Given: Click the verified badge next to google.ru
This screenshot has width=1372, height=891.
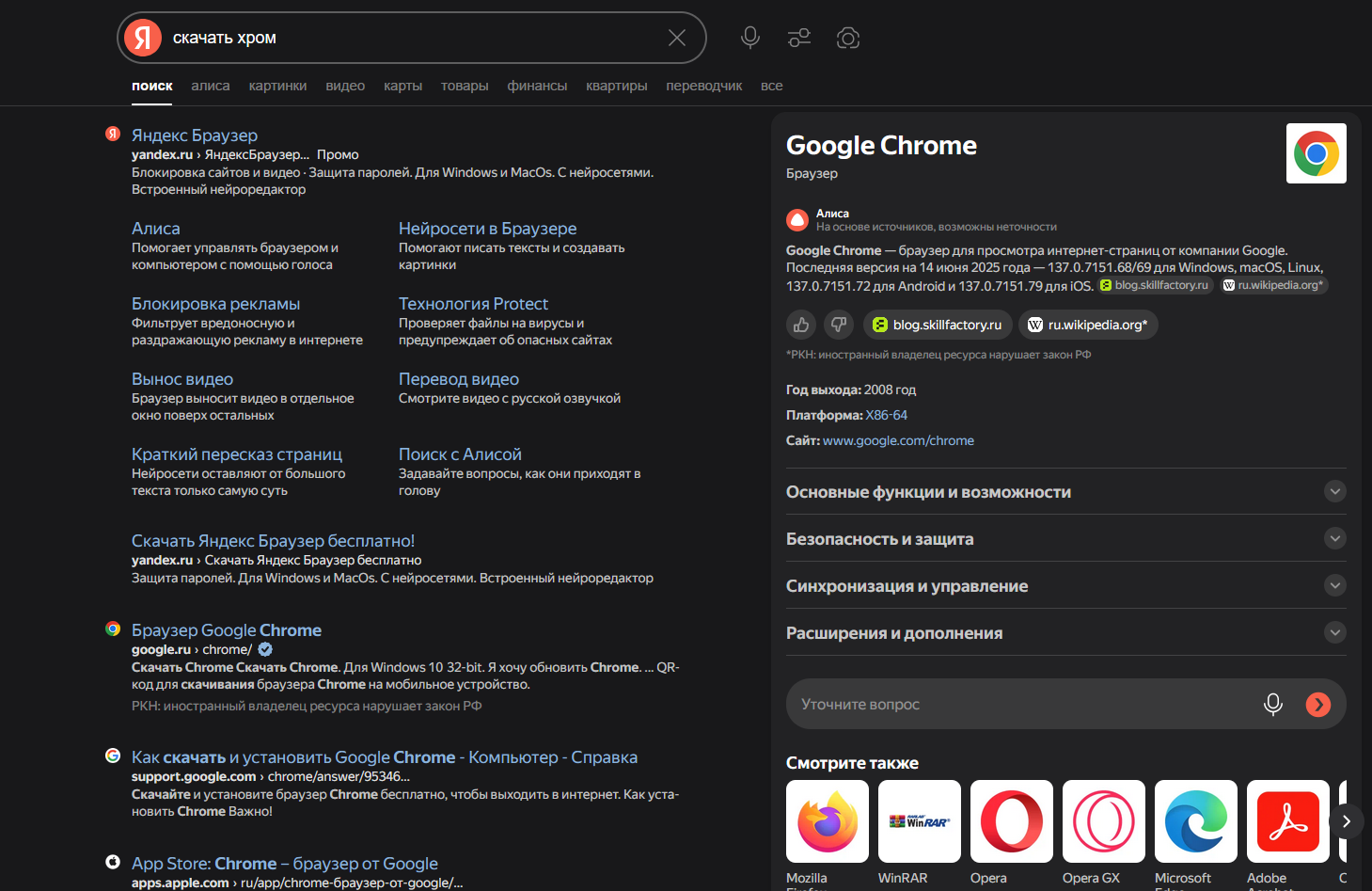Looking at the screenshot, I should 265,649.
